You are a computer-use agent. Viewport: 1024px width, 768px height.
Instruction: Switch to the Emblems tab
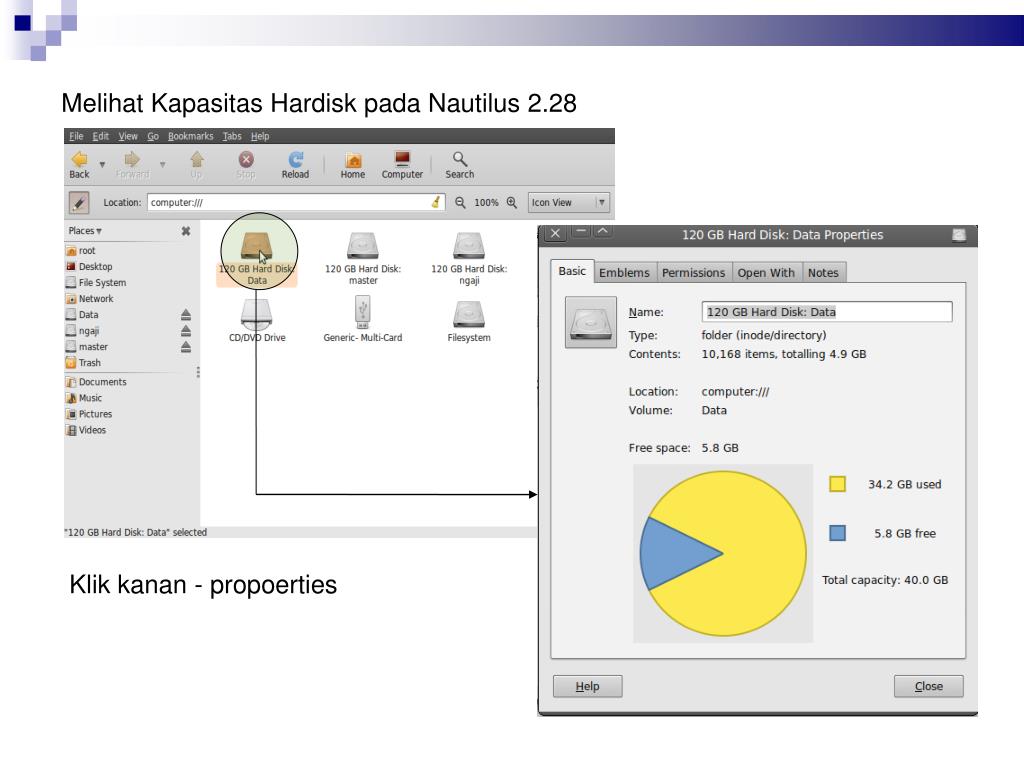pos(624,272)
